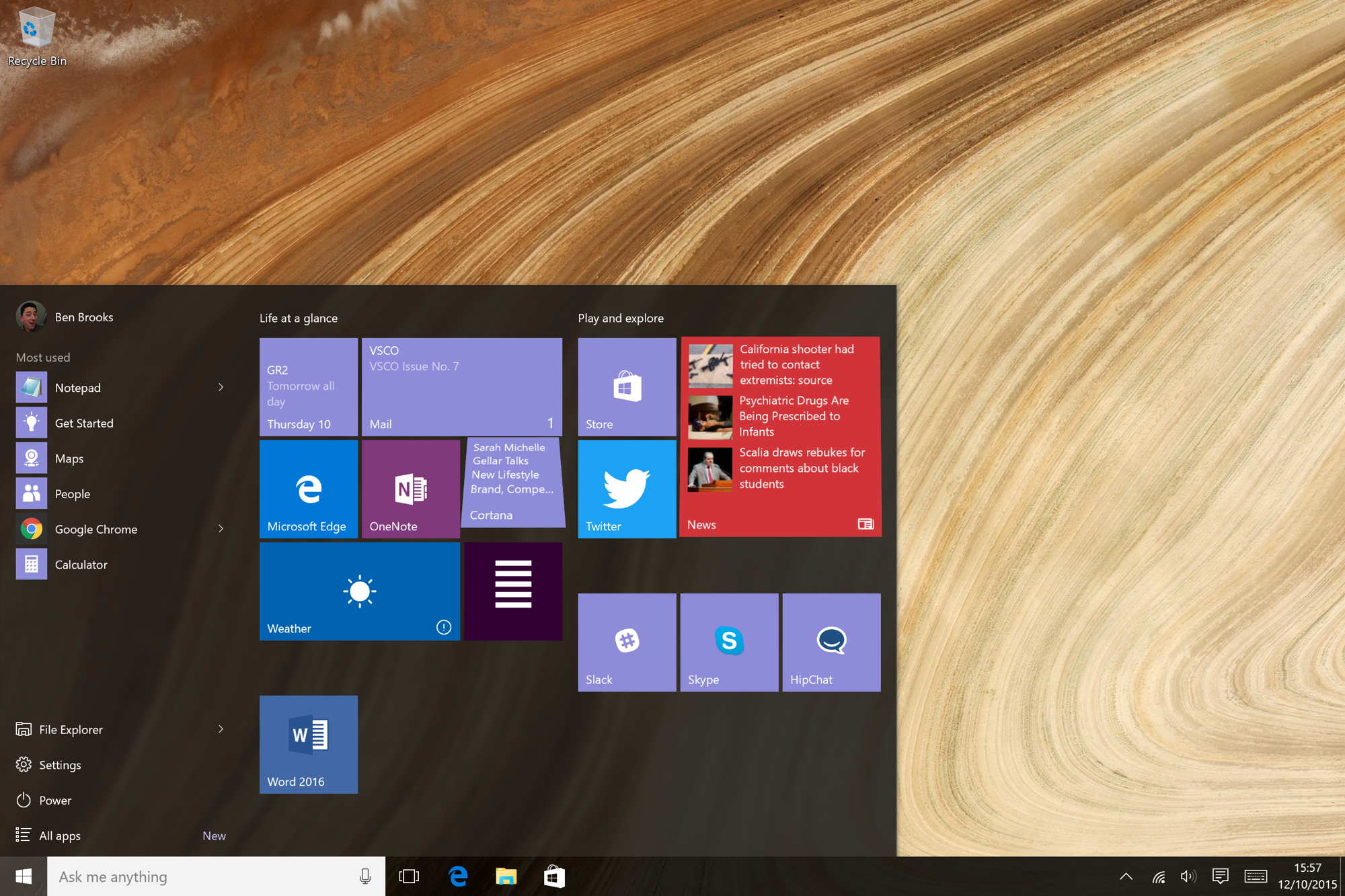
Task: Click the "Psychiatric Drugs" headline
Action: pos(794,416)
